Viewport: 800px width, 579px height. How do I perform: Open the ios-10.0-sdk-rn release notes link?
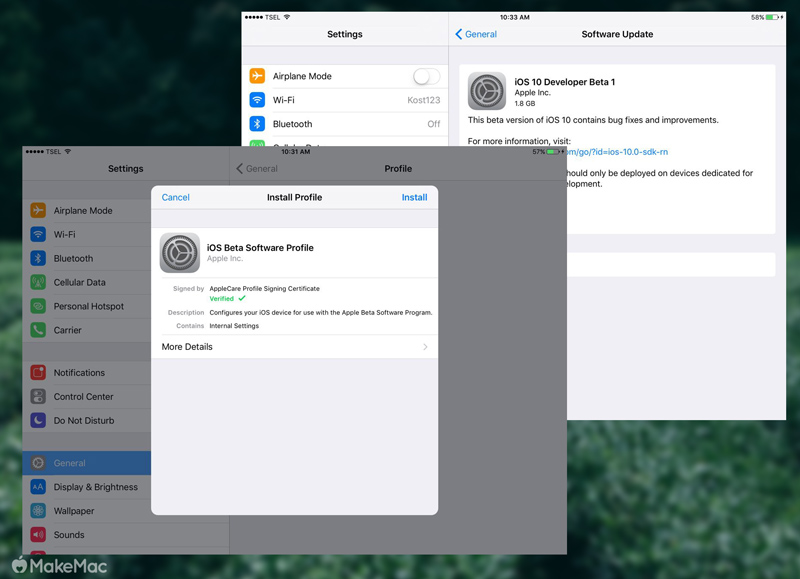tap(617, 152)
